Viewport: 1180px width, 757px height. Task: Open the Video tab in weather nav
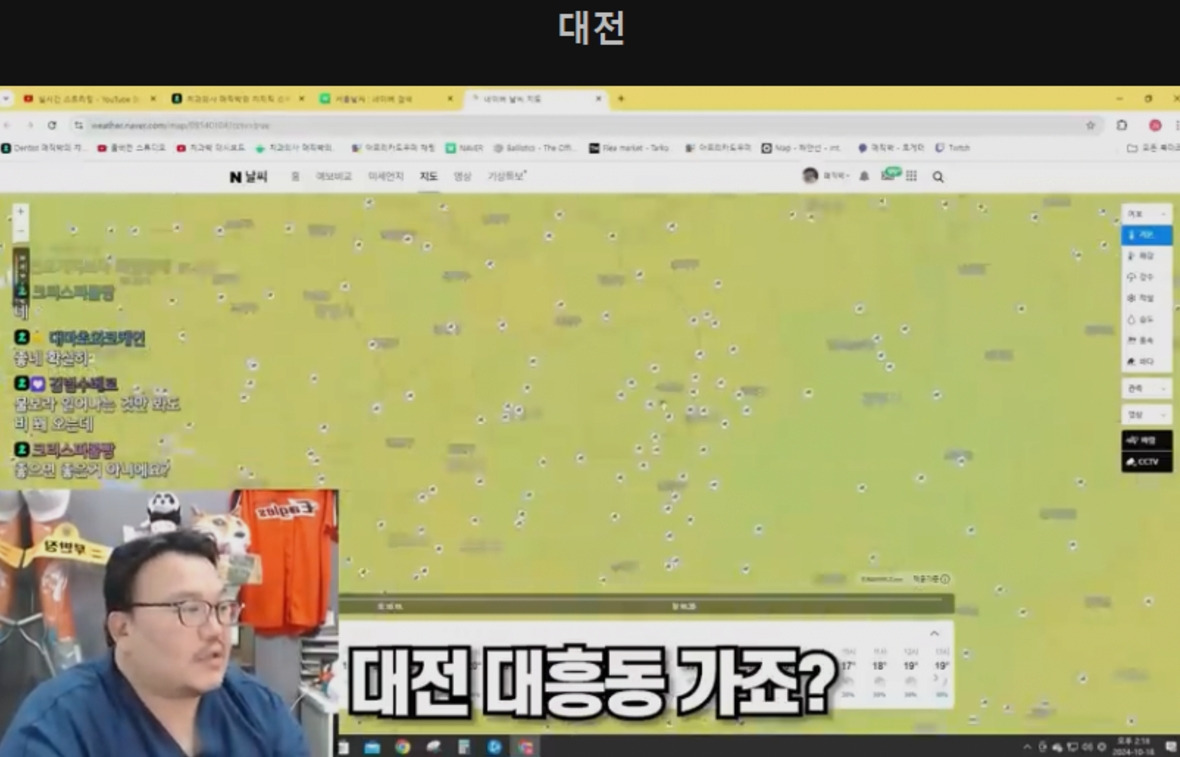(462, 176)
